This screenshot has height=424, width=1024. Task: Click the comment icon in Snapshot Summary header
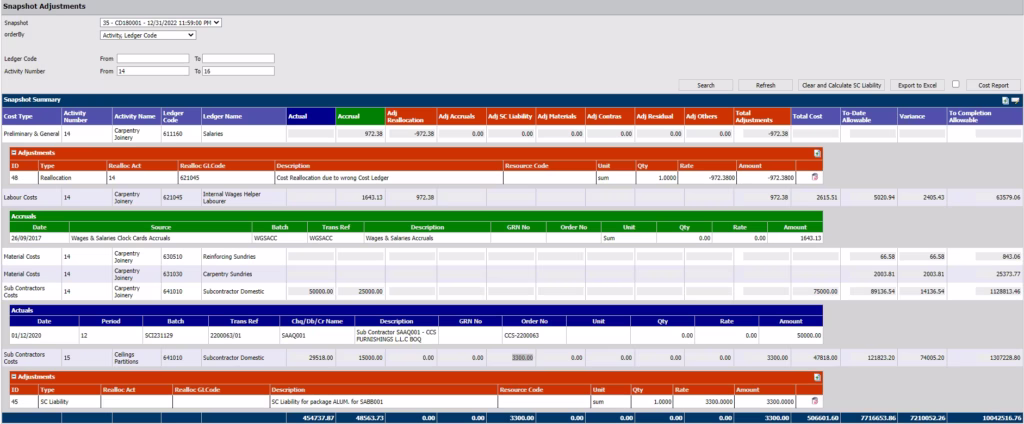tap(1015, 100)
